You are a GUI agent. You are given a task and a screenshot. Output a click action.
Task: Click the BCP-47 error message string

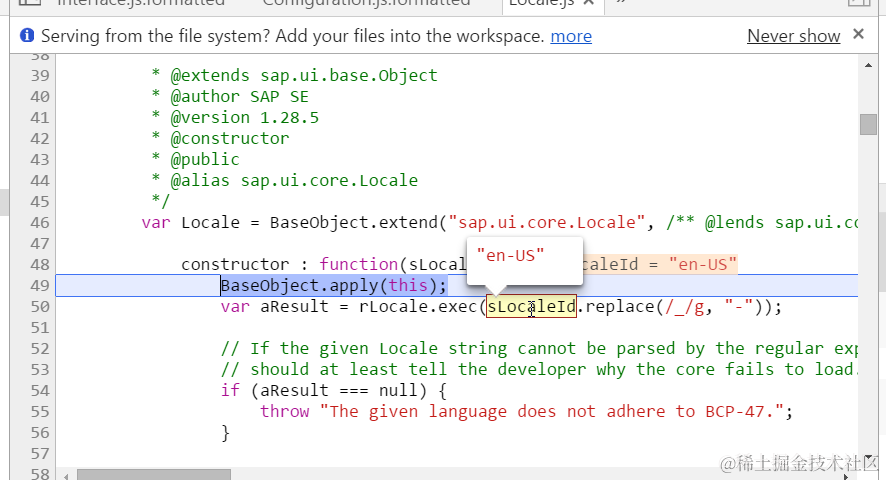[x=551, y=412]
